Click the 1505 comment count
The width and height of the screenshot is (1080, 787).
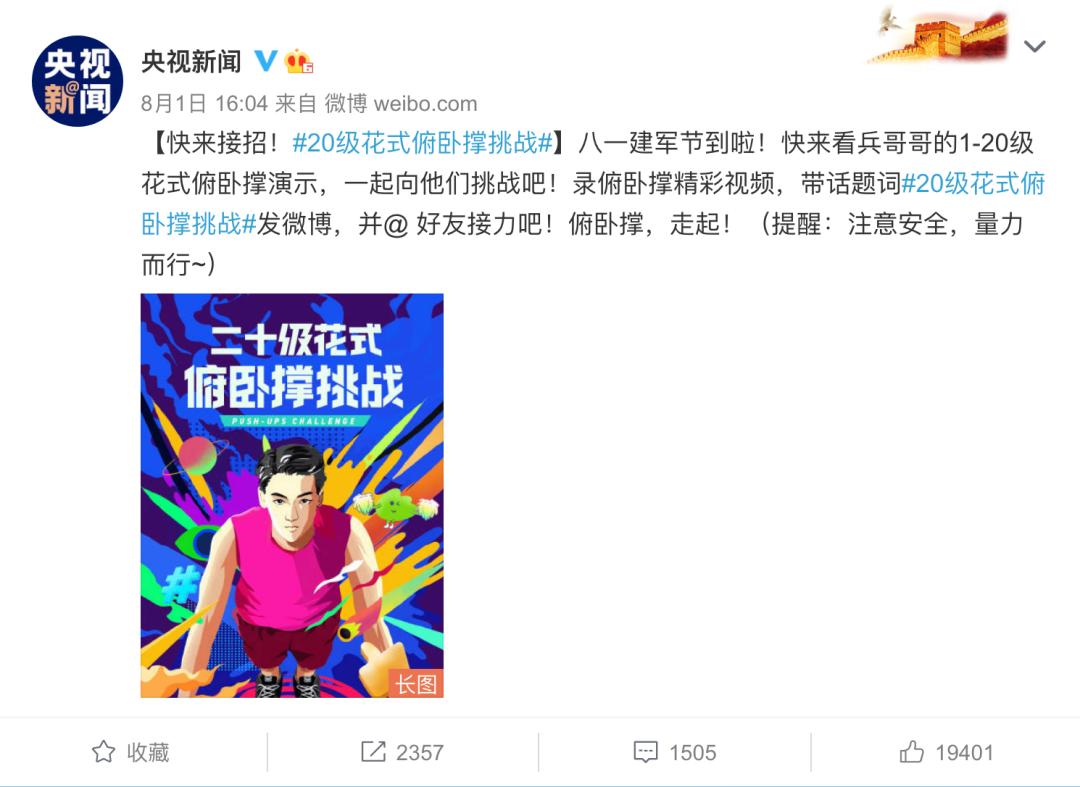tap(692, 752)
